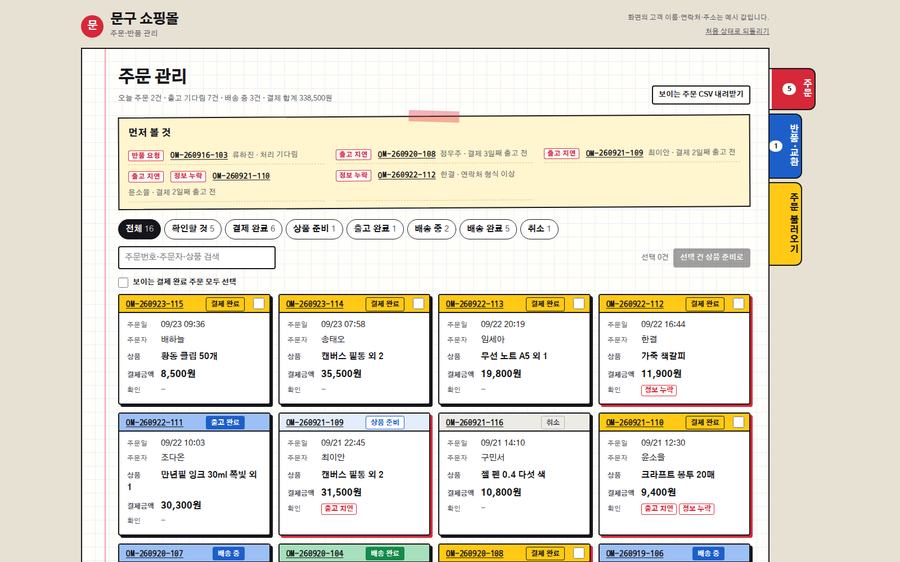Image resolution: width=900 pixels, height=562 pixels.
Task: Open card header link OM-260921-109
Action: point(315,423)
